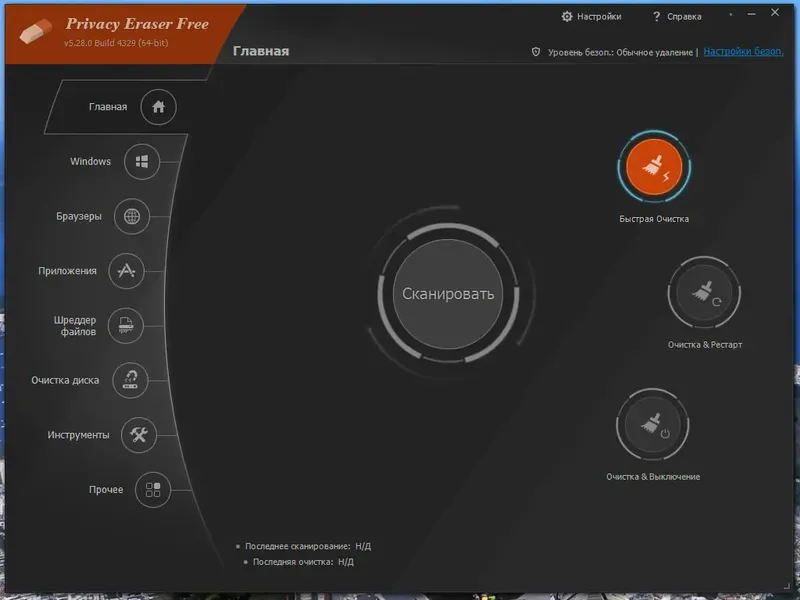The height and width of the screenshot is (600, 800).
Task: Open the Приложения app icon
Action: [x=126, y=271]
